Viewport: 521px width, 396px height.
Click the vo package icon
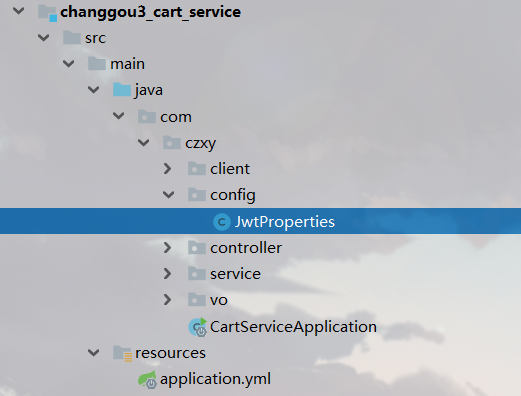point(197,299)
